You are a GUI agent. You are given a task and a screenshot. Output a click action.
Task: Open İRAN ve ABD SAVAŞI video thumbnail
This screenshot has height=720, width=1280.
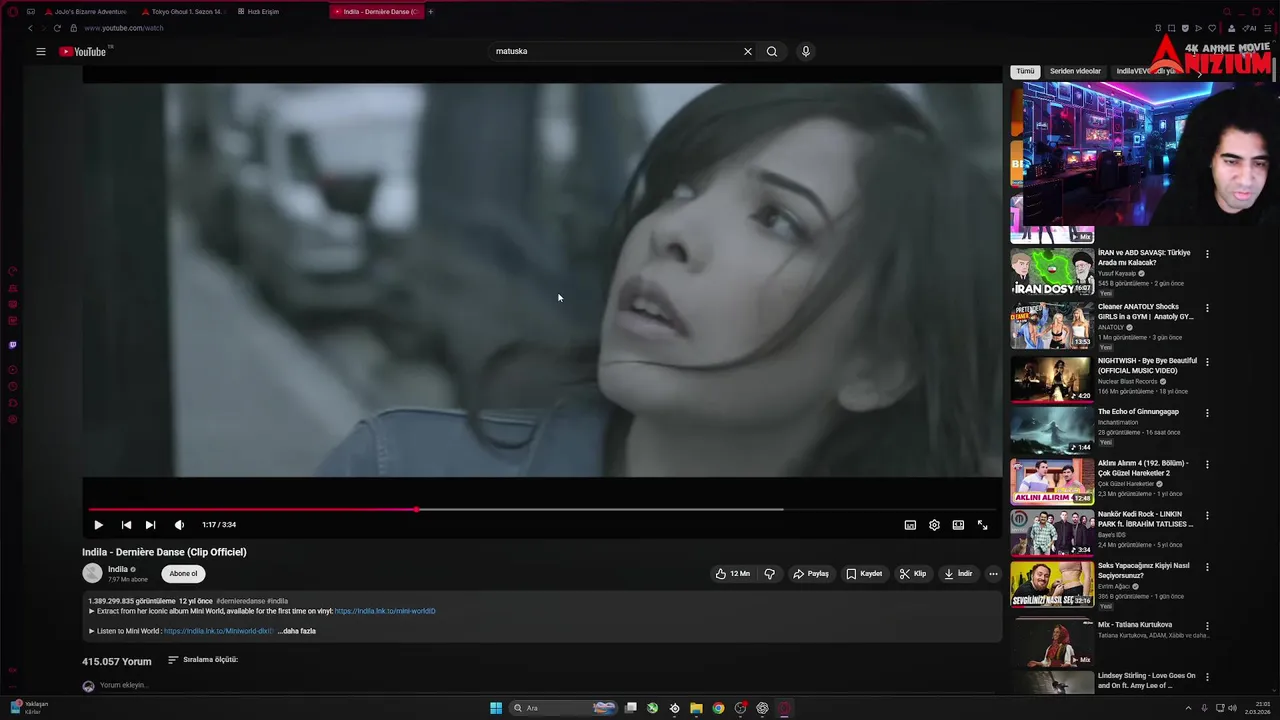(x=1052, y=272)
